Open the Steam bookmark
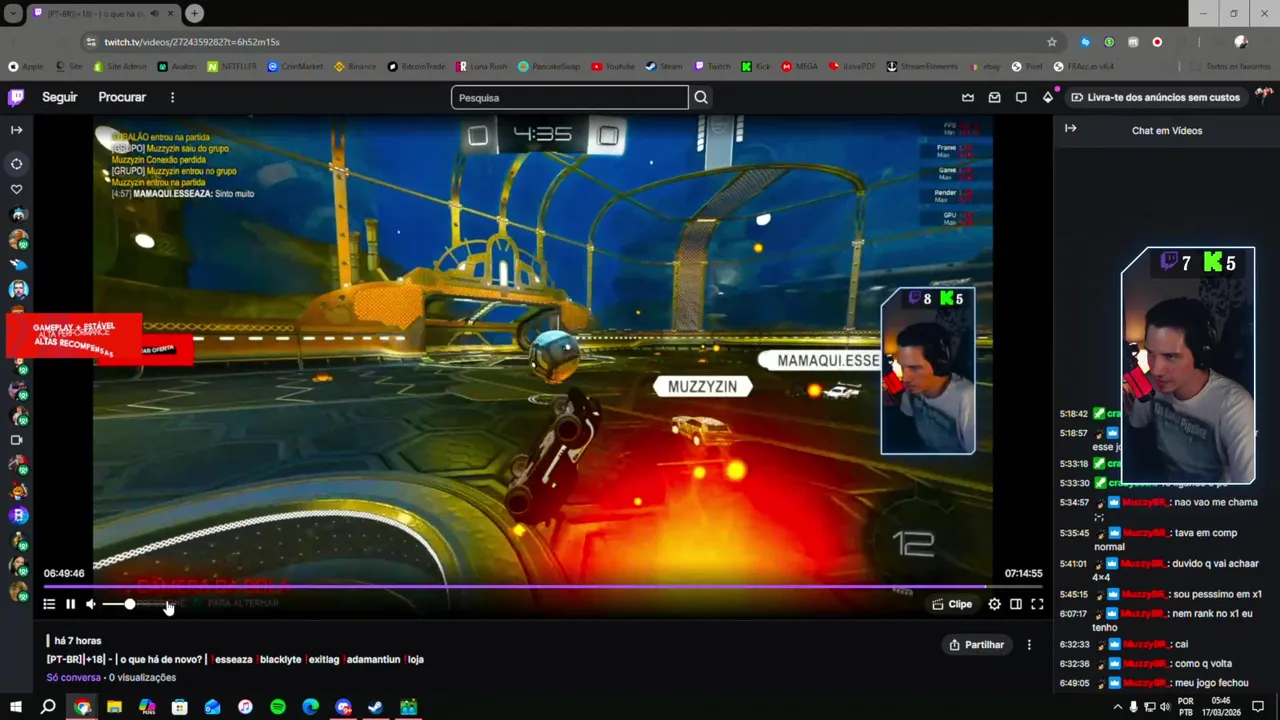This screenshot has width=1280, height=720. point(664,67)
